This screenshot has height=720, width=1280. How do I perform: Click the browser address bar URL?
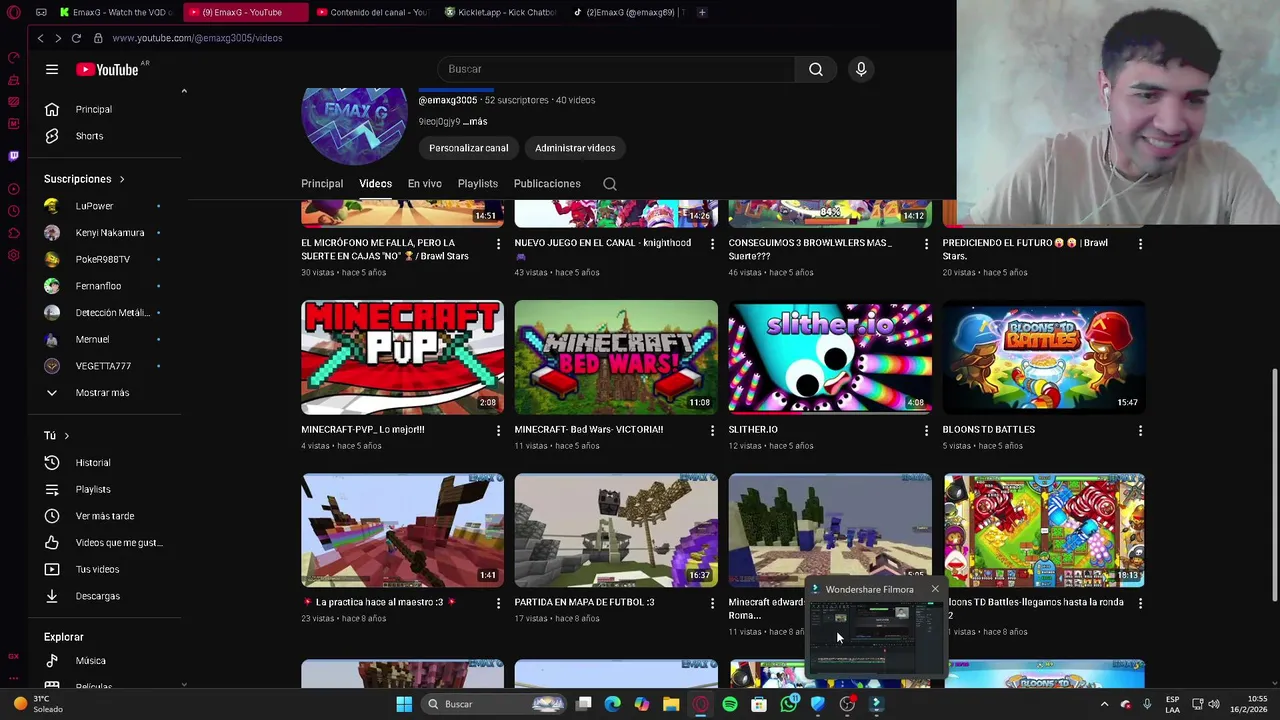click(197, 38)
